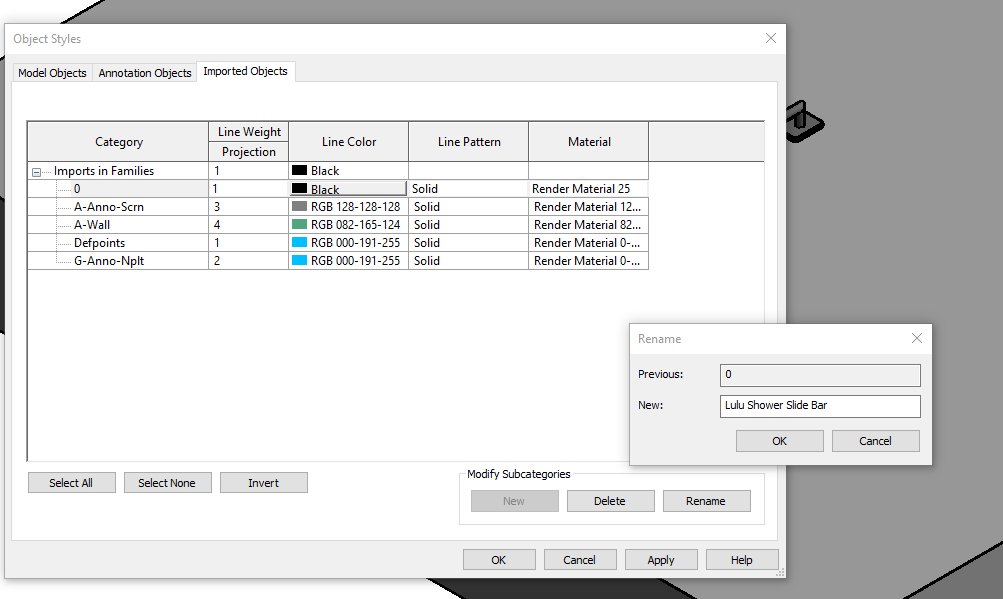Switch to the Model Objects tab
The width and height of the screenshot is (1003, 599).
coord(52,73)
